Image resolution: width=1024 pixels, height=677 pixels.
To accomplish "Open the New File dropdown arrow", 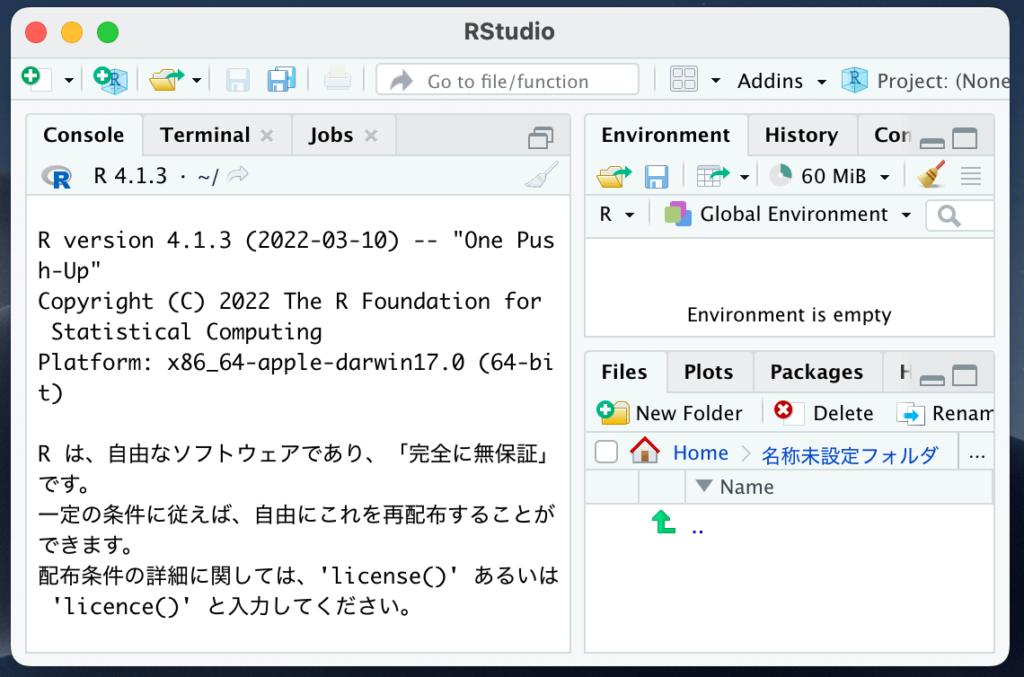I will 69,81.
